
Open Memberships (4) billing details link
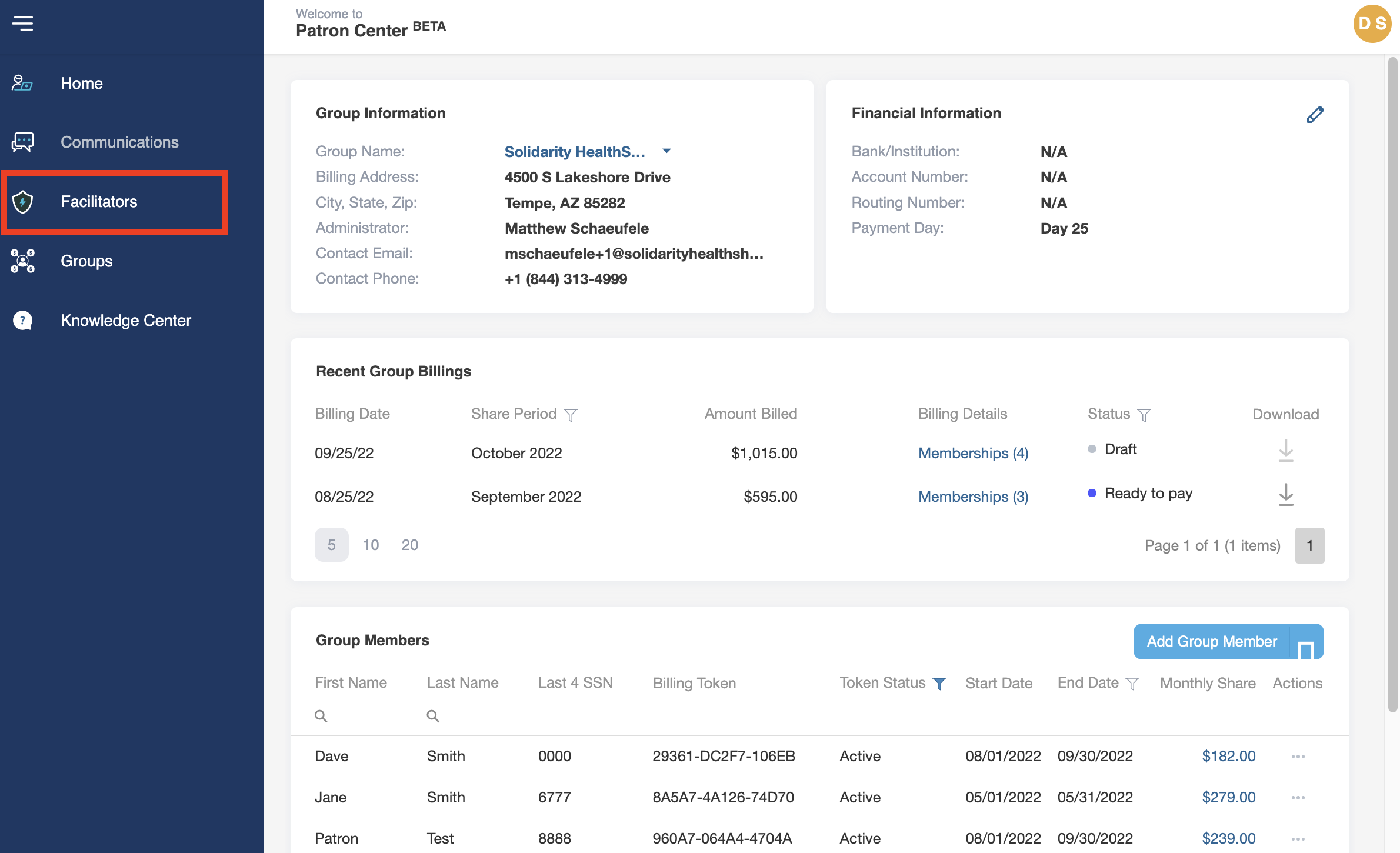point(973,453)
